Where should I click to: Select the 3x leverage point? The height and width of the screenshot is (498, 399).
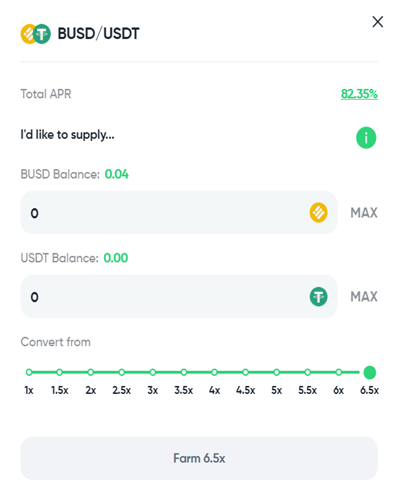point(153,372)
